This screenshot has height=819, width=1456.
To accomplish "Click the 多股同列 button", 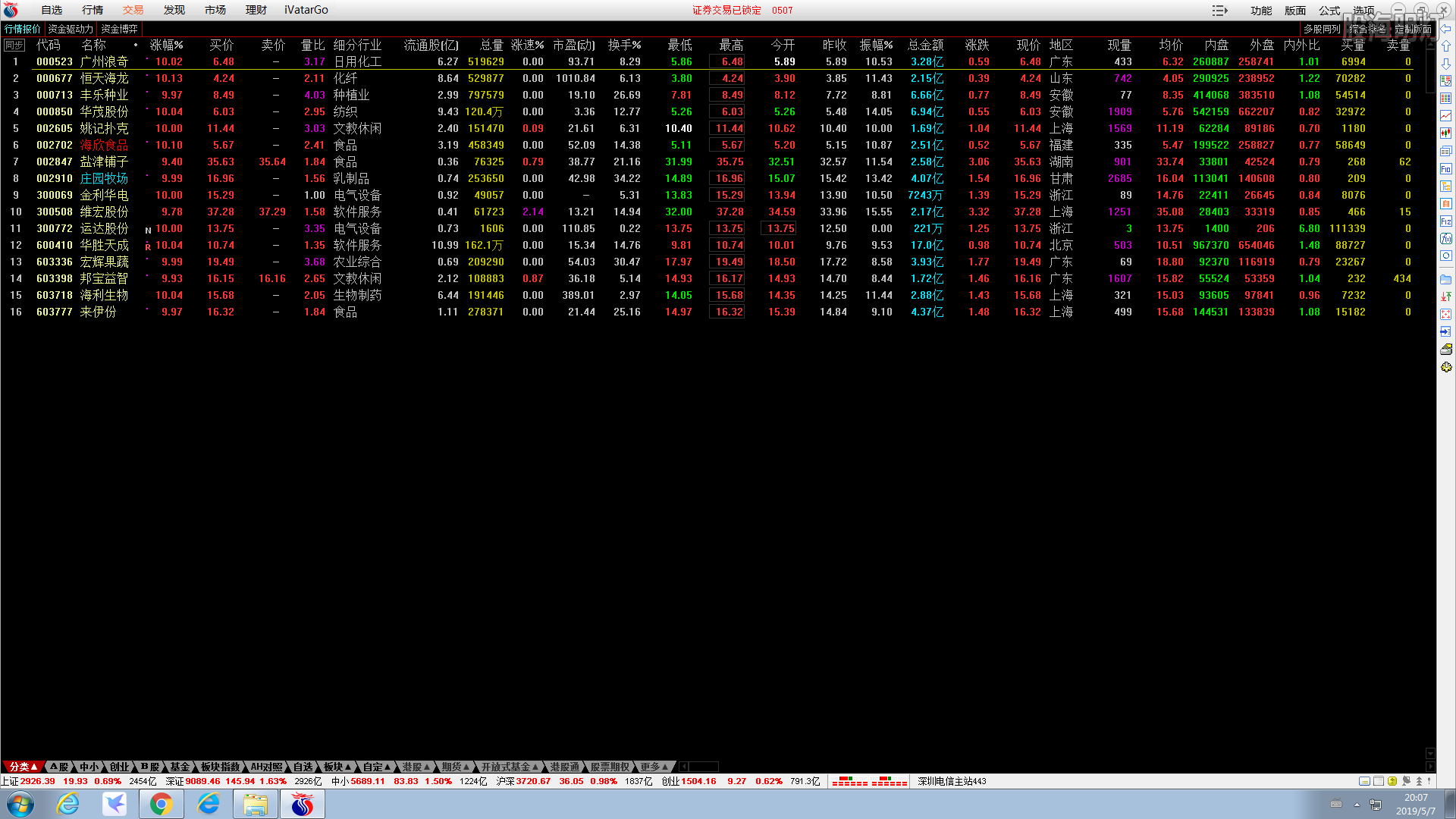I will click(1322, 29).
